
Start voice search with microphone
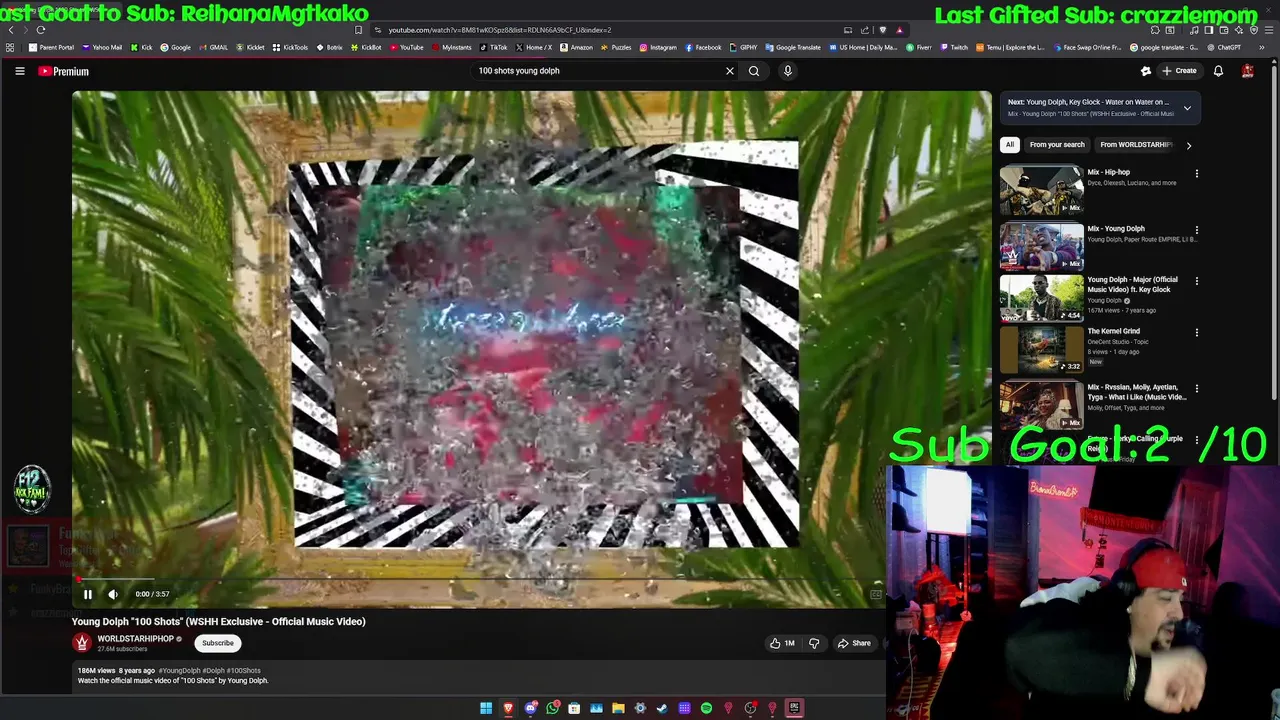coord(787,71)
